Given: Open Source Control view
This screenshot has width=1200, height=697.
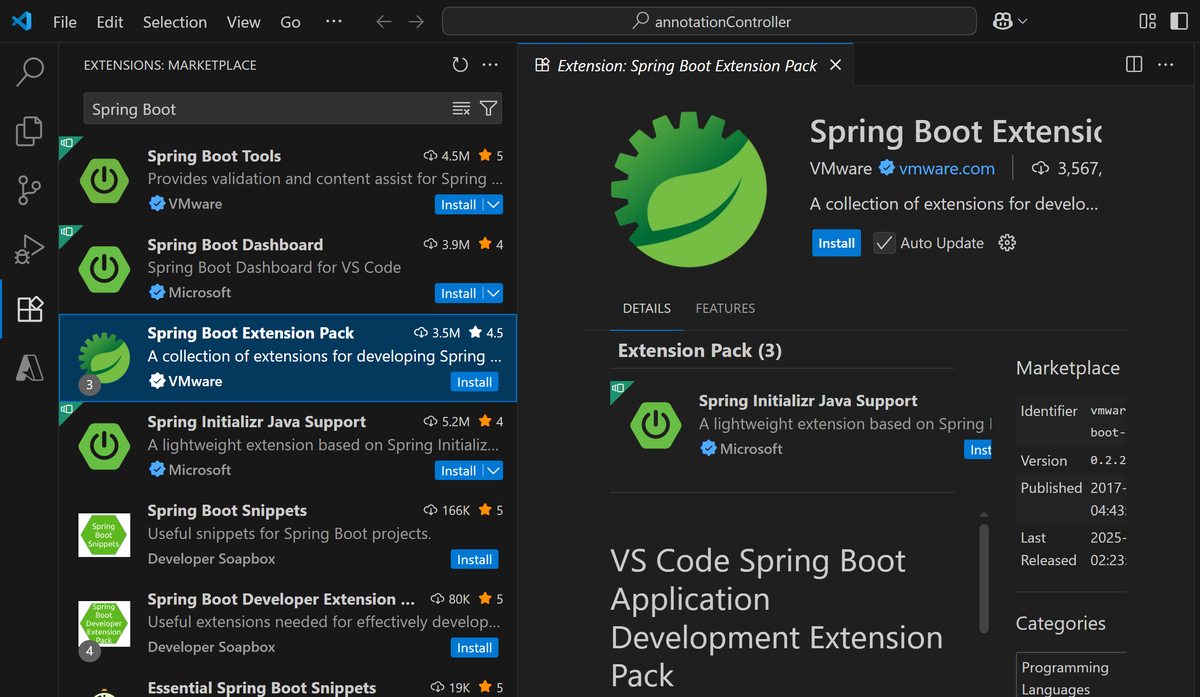Looking at the screenshot, I should click(x=30, y=189).
